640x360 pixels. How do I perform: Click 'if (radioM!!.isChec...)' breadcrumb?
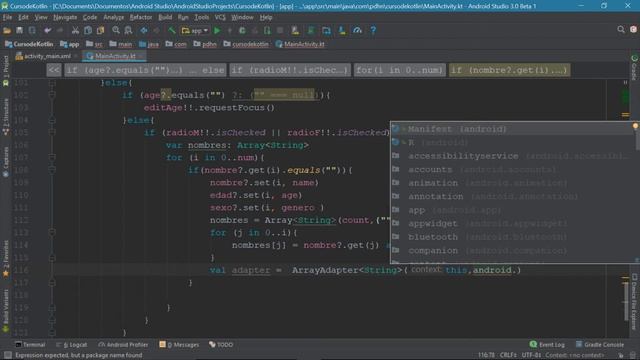[x=289, y=70]
